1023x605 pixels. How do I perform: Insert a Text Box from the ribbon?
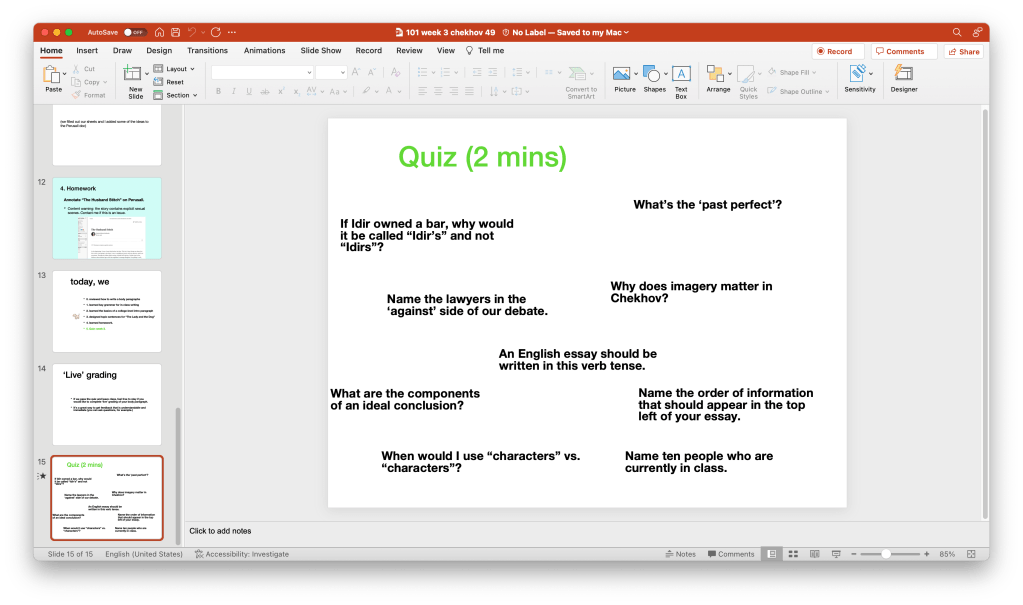(x=680, y=78)
